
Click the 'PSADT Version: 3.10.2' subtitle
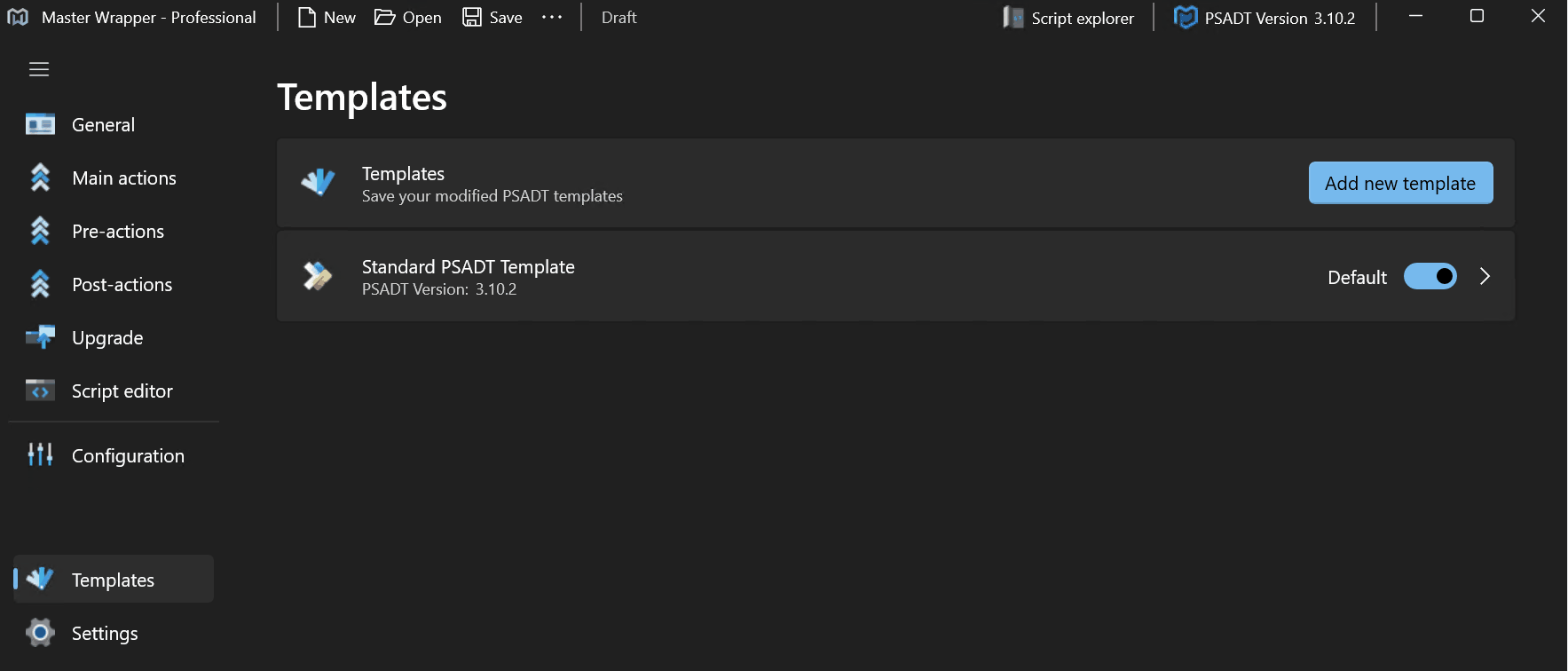439,288
